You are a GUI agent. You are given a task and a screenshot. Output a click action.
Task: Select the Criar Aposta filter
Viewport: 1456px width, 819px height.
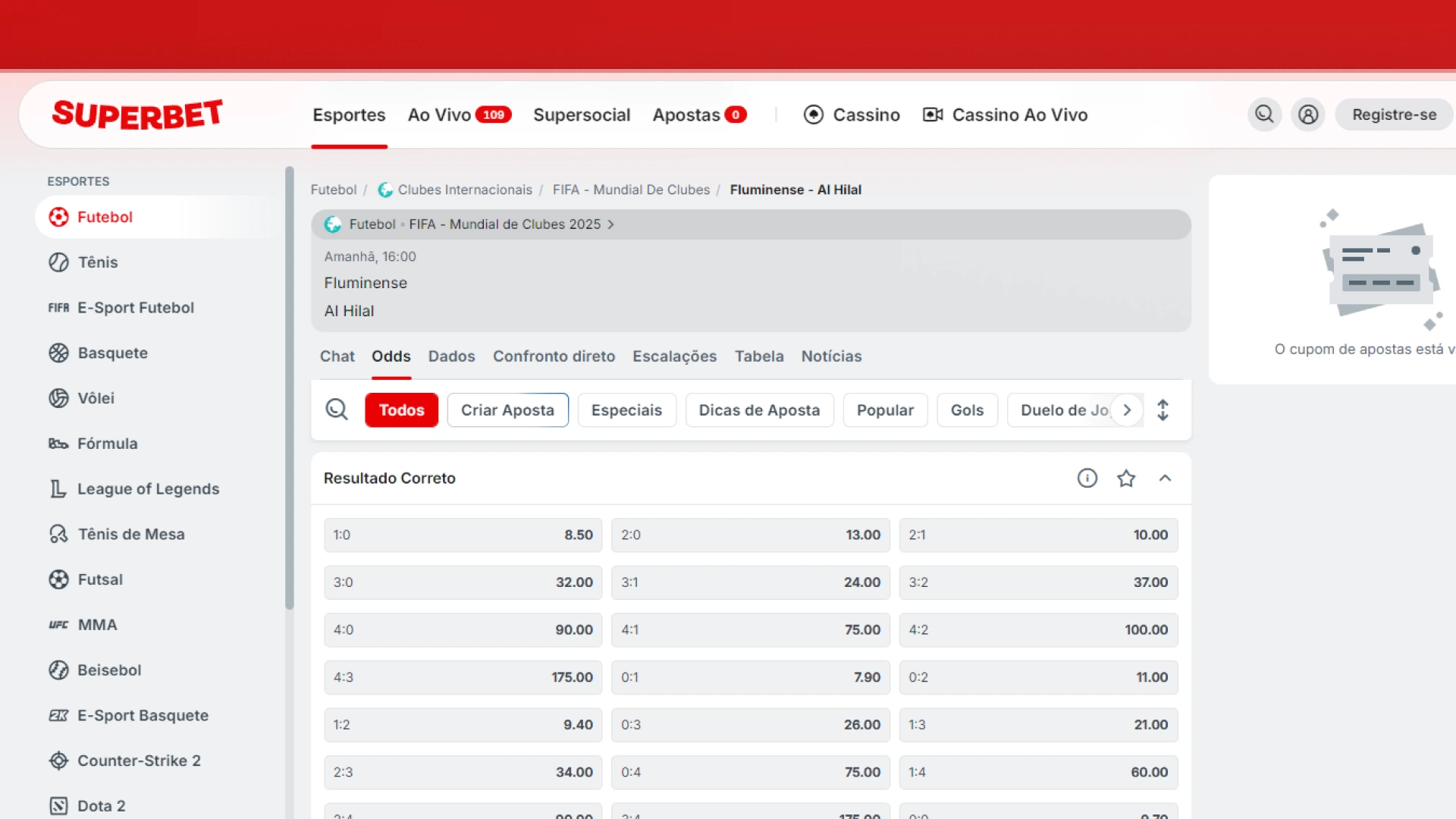pos(507,410)
